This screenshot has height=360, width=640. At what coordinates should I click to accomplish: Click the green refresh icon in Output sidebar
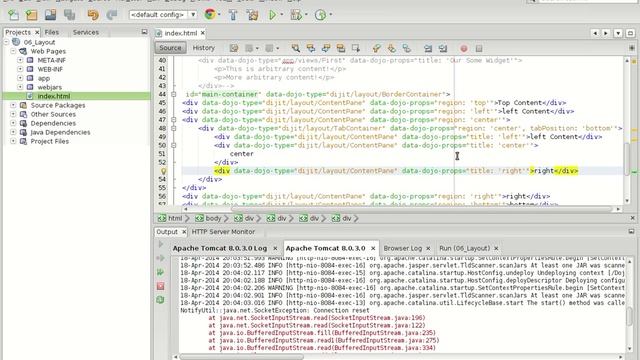coord(160,300)
